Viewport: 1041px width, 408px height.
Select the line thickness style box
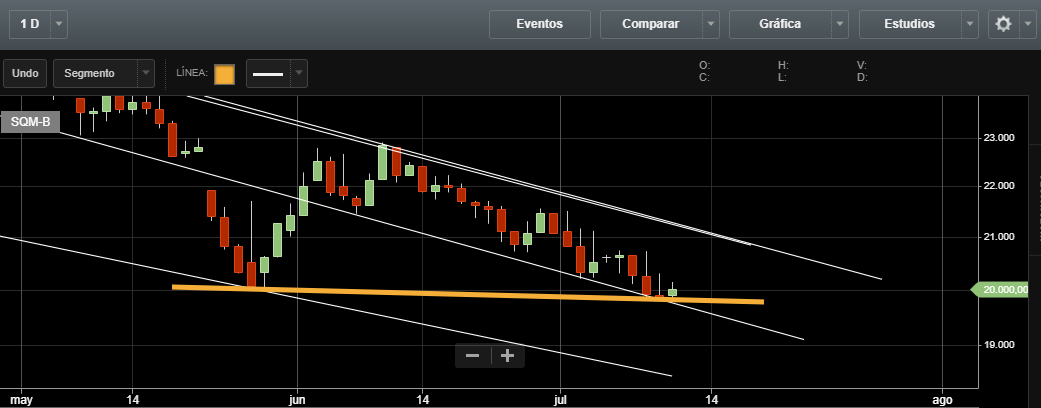coord(269,74)
